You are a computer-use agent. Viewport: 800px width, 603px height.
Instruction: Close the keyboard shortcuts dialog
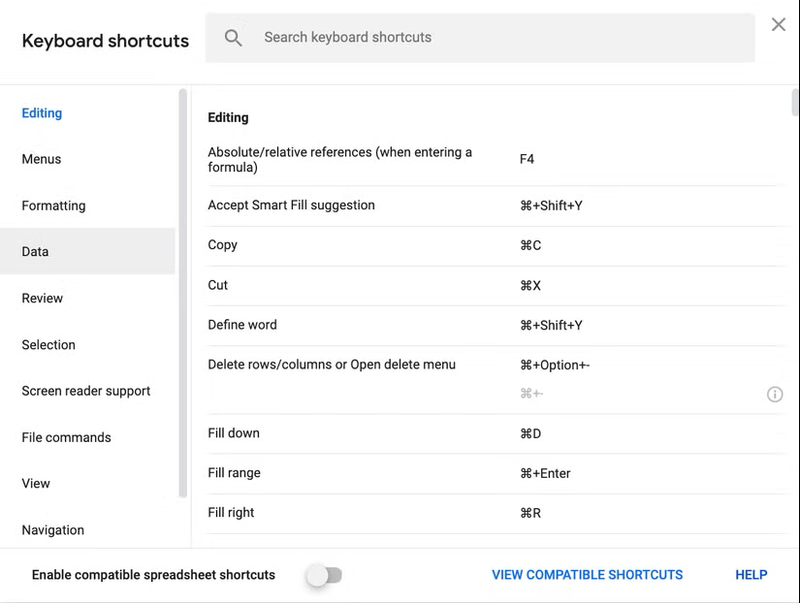778,25
